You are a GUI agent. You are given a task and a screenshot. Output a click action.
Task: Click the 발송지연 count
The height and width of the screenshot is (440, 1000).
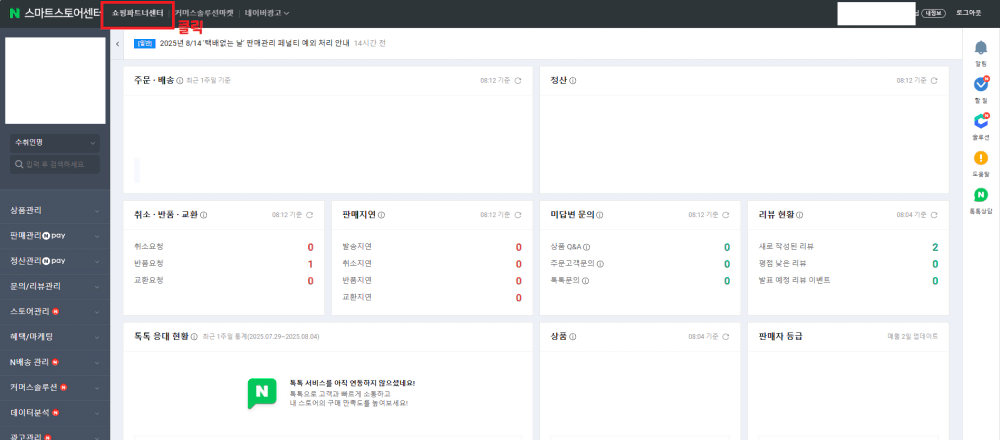point(518,247)
